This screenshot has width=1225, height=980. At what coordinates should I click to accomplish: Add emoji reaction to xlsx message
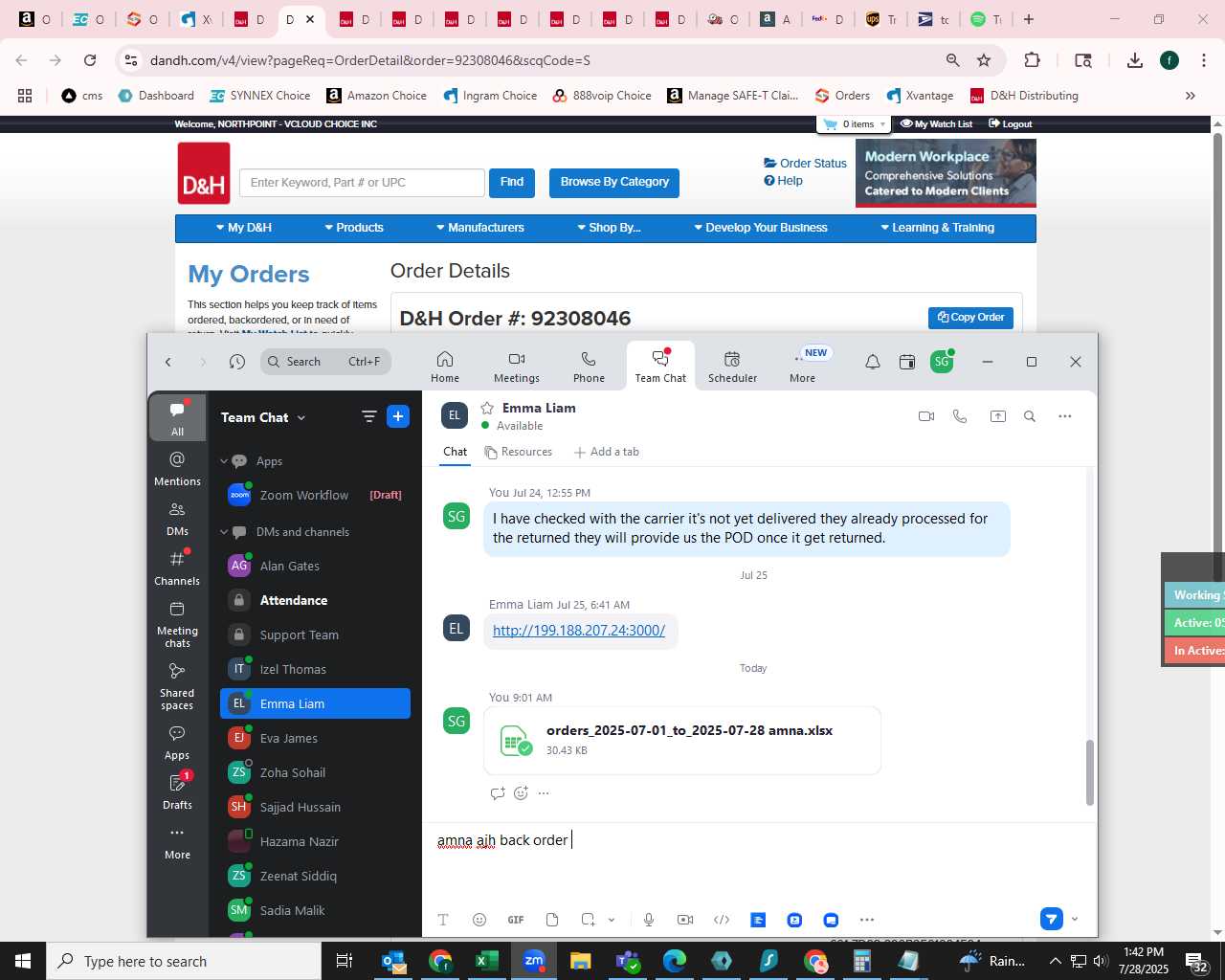pyautogui.click(x=521, y=792)
